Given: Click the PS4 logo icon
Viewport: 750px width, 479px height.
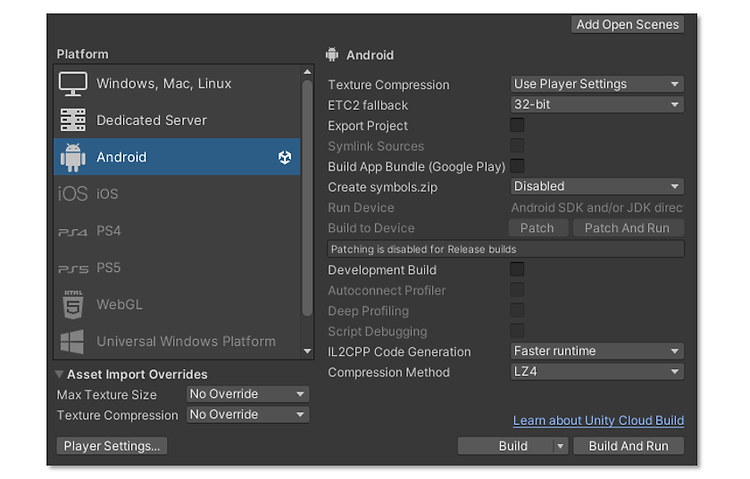Looking at the screenshot, I should point(73,232).
